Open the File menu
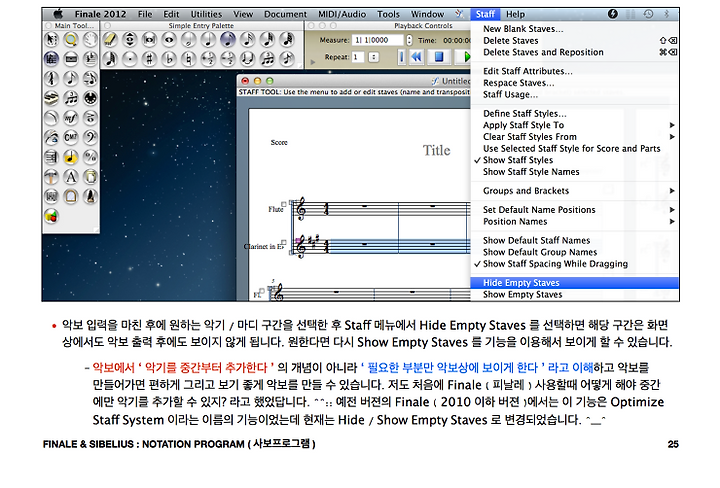Screen dimensions: 720x488 (x=145, y=14)
